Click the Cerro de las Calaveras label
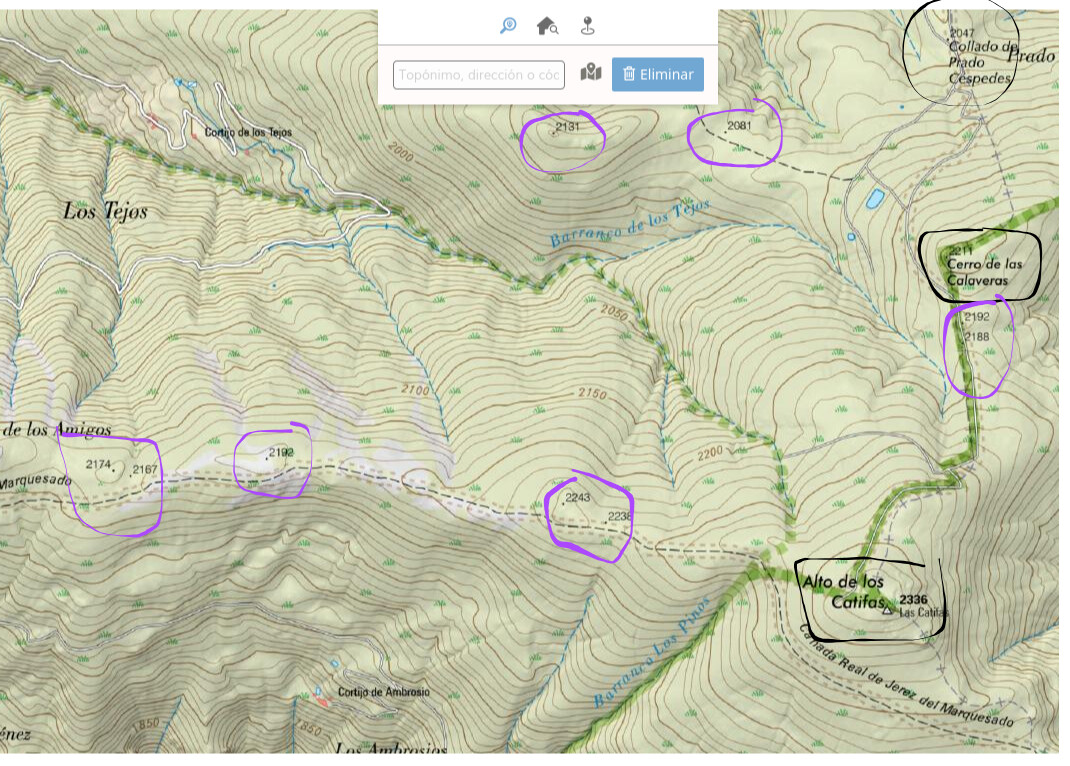 pyautogui.click(x=984, y=271)
